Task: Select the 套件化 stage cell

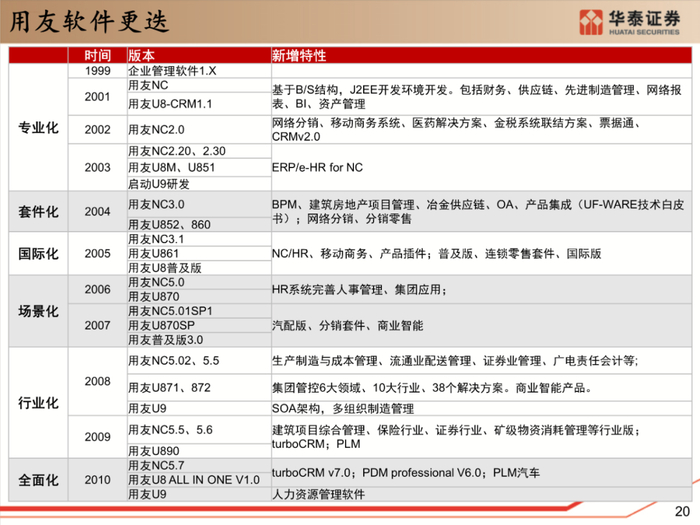Action: 38,211
